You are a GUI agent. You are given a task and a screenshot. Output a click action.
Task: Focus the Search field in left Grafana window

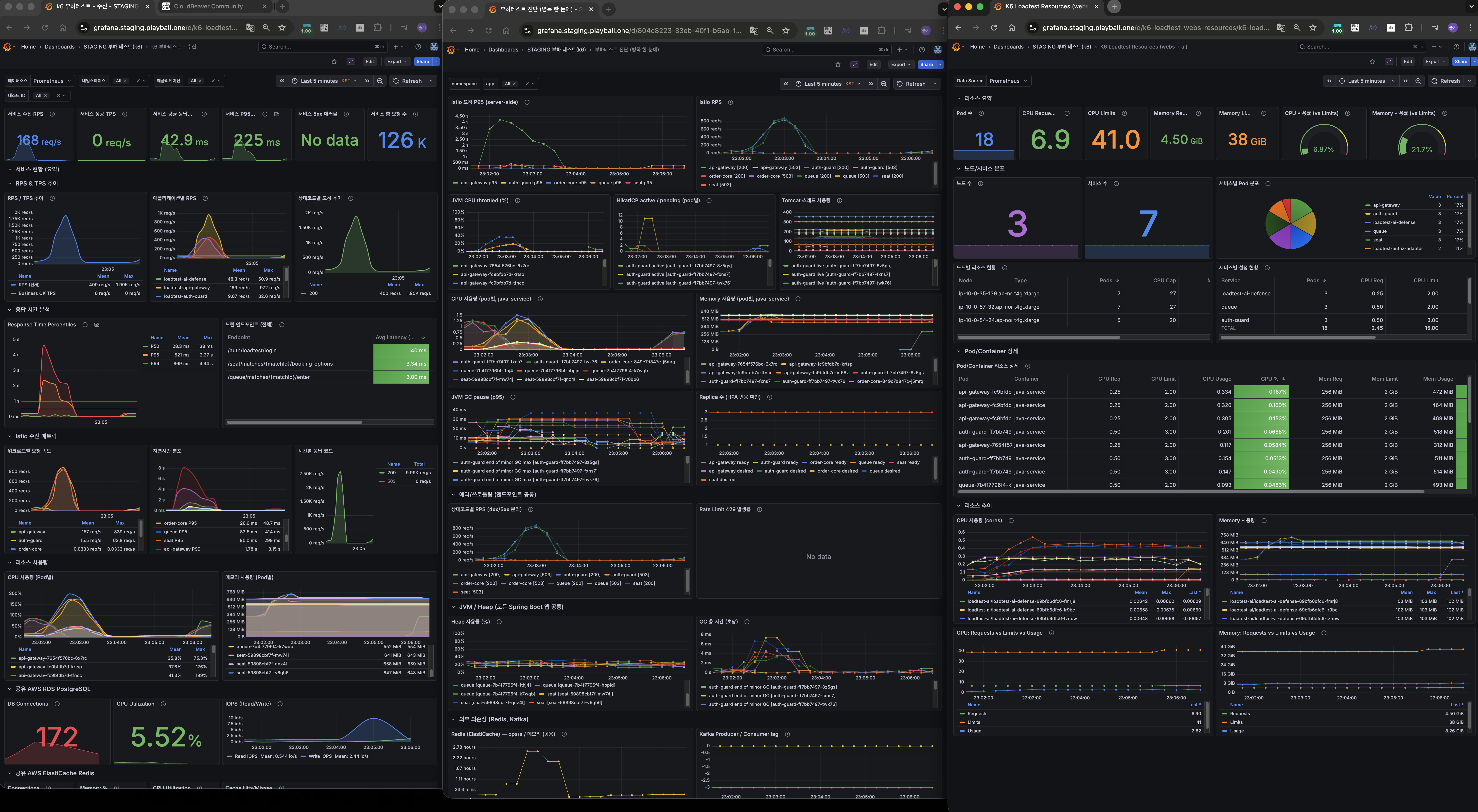coord(321,47)
